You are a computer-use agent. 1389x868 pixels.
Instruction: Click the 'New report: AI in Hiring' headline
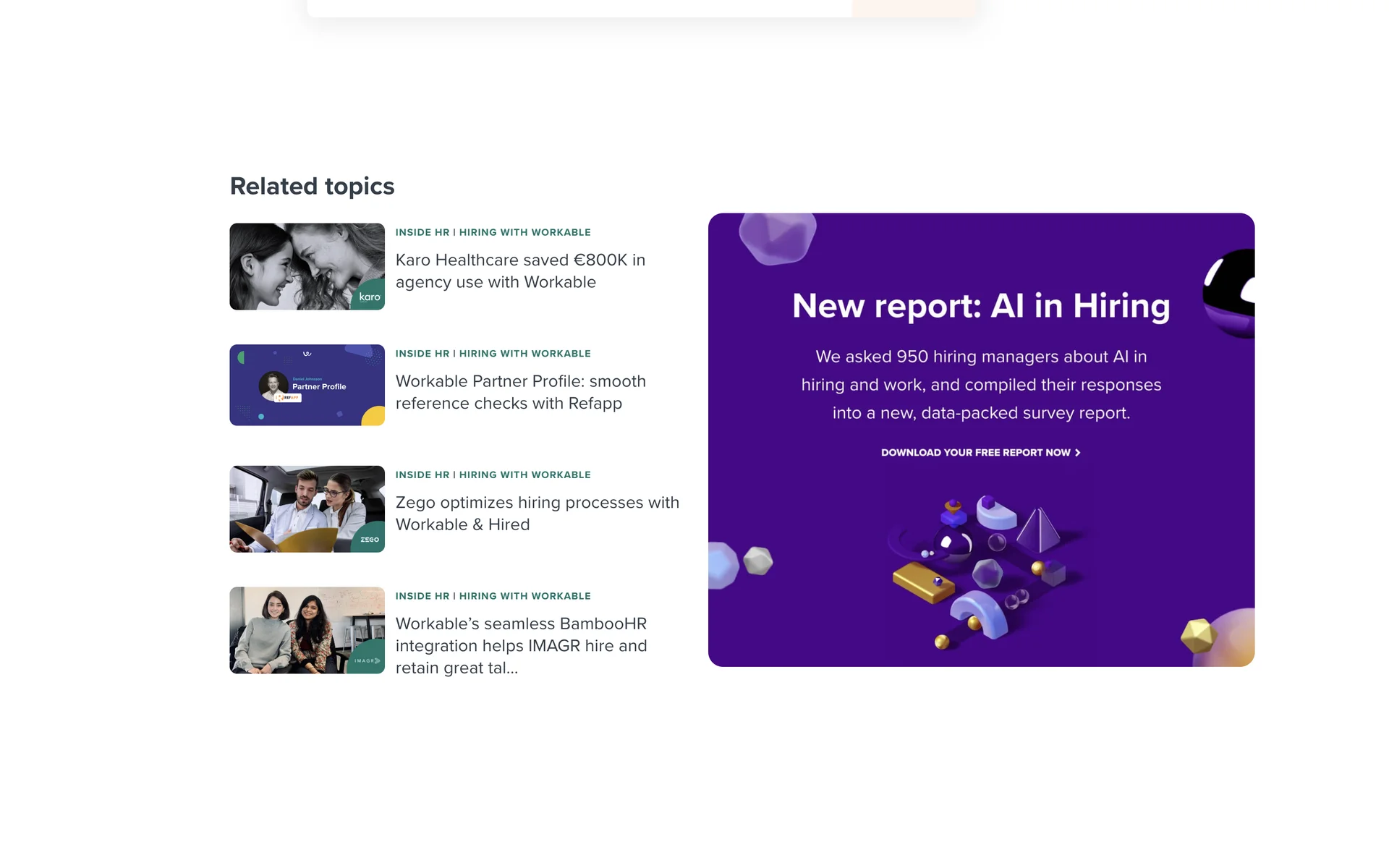tap(980, 305)
